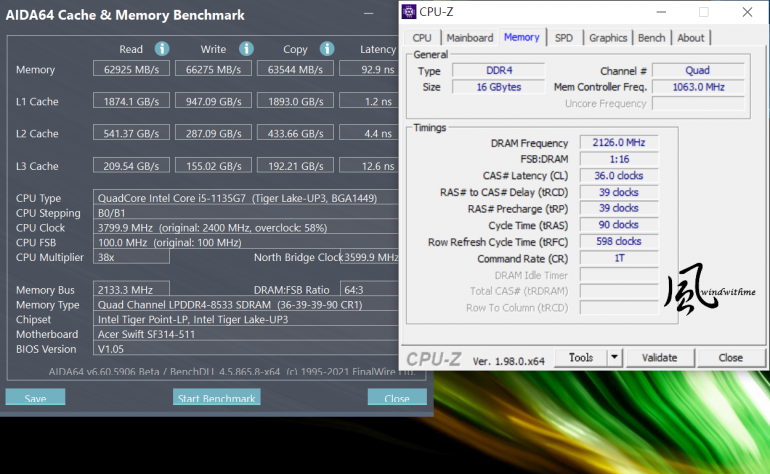The width and height of the screenshot is (770, 474).
Task: Close CPU-Z with the title bar X
Action: tap(747, 12)
